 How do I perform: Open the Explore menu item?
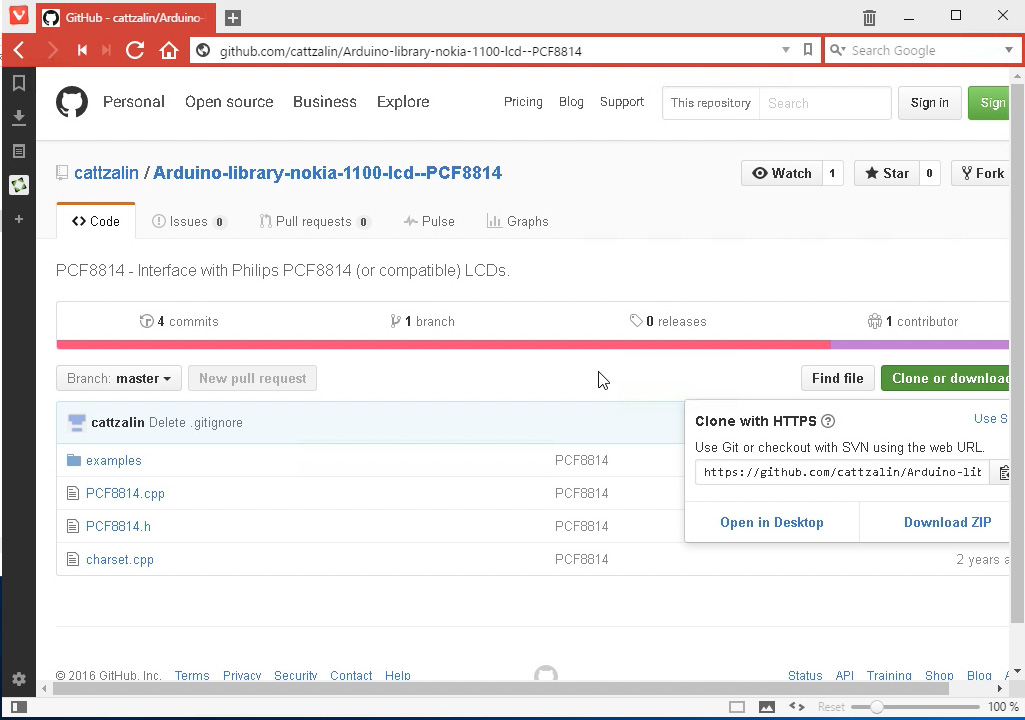(x=403, y=102)
